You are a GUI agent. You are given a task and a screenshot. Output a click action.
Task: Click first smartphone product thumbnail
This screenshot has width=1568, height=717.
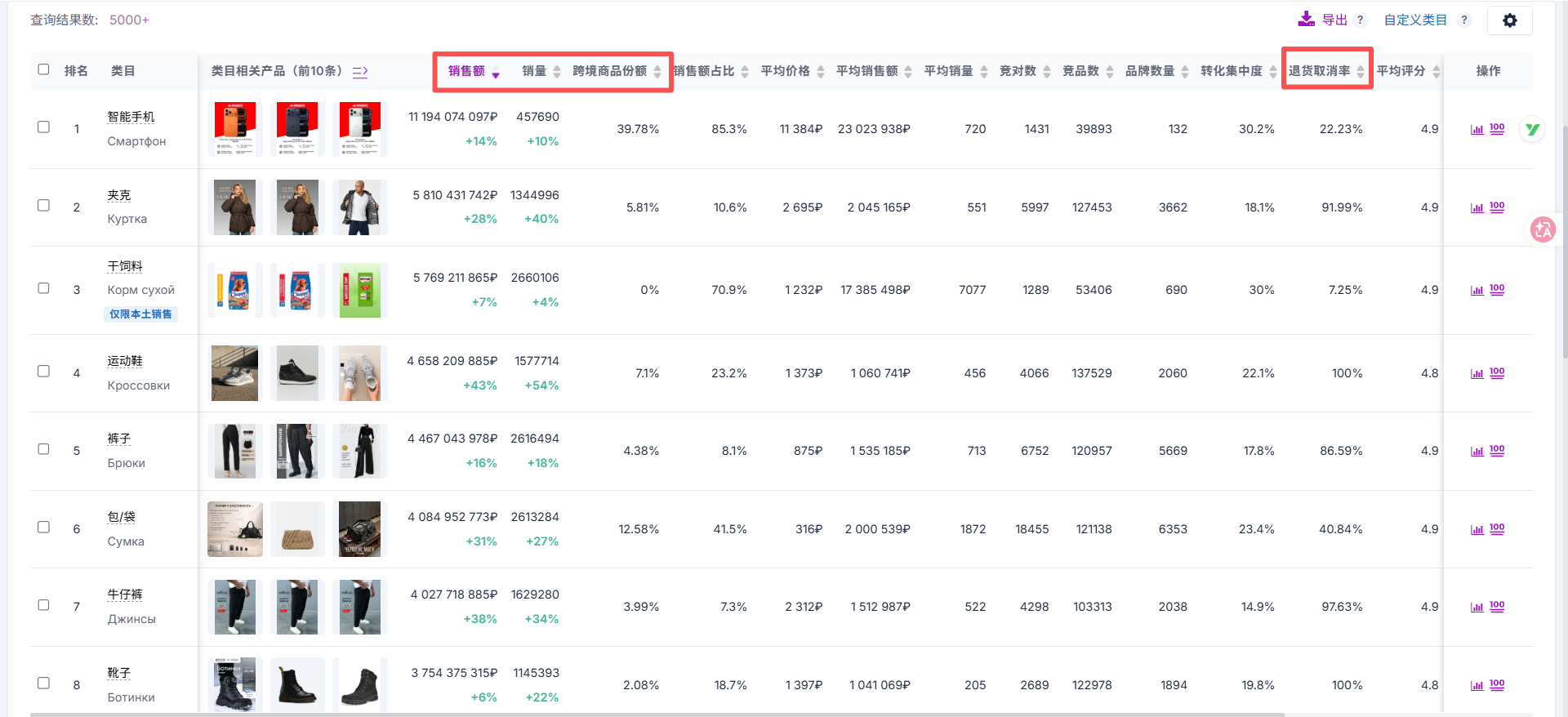(235, 129)
